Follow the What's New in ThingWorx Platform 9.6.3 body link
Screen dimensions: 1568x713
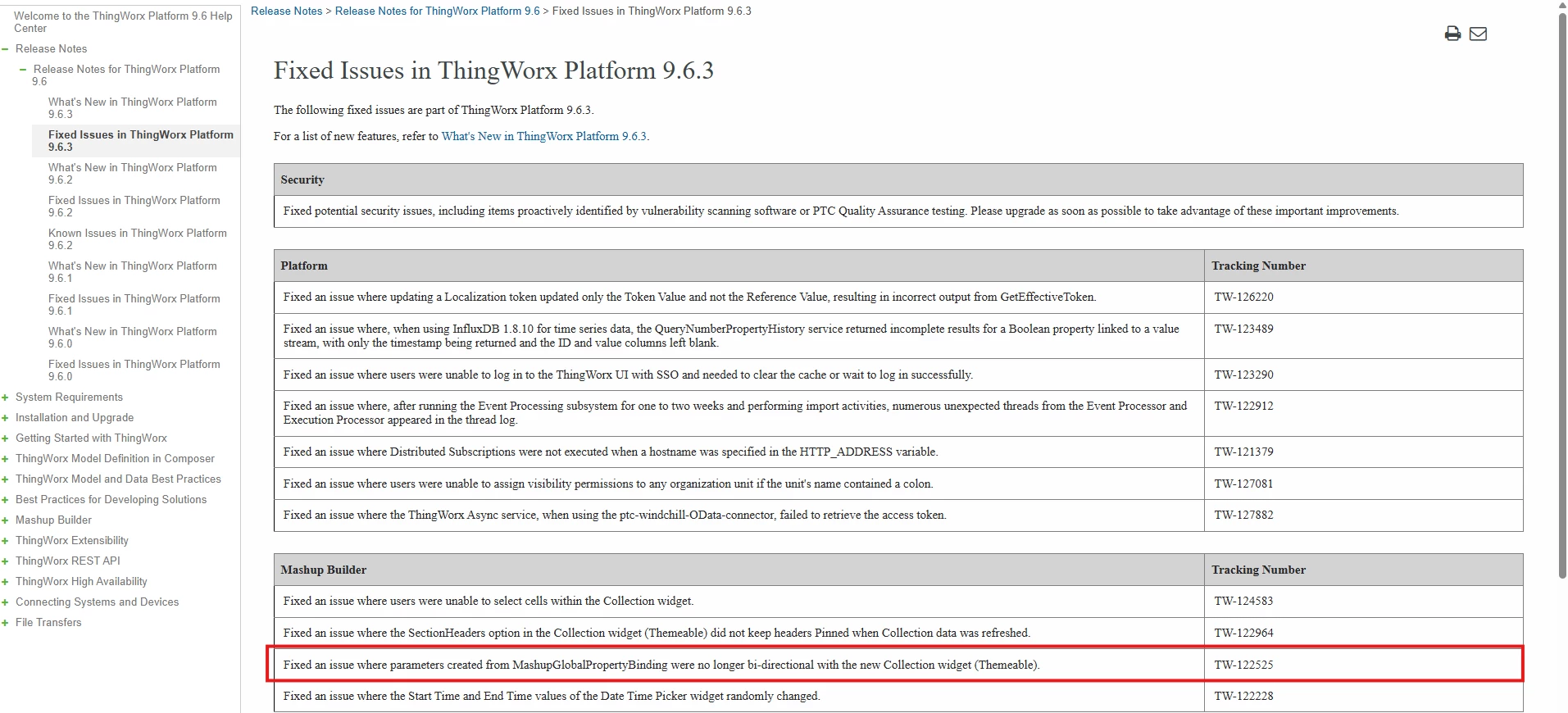point(543,136)
